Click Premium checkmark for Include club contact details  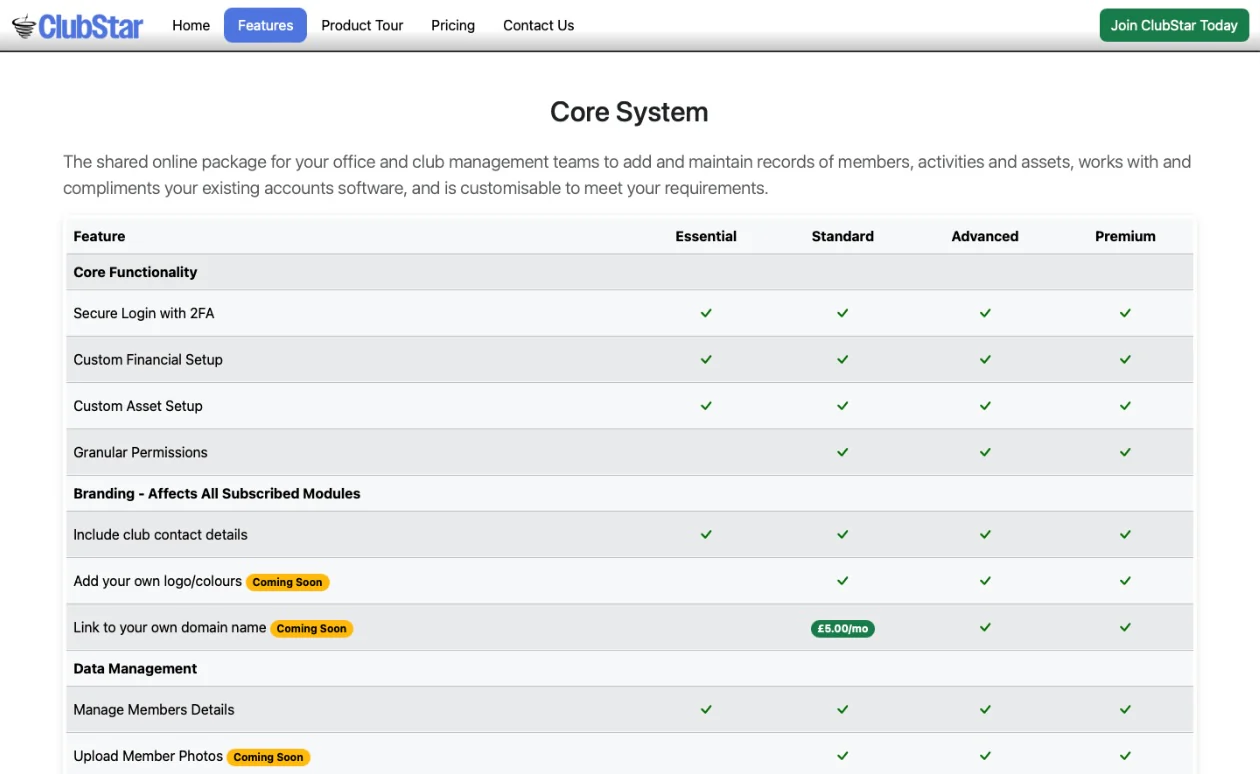click(1125, 534)
